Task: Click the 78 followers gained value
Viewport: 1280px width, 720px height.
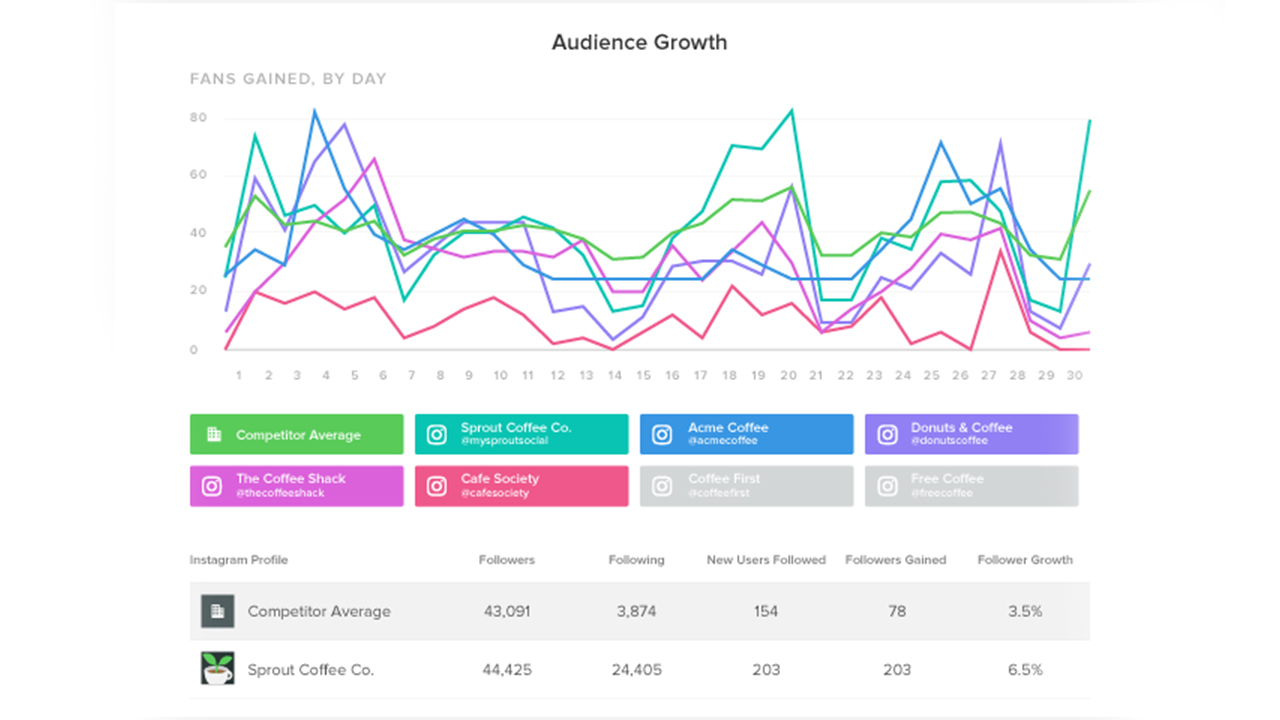Action: click(897, 611)
